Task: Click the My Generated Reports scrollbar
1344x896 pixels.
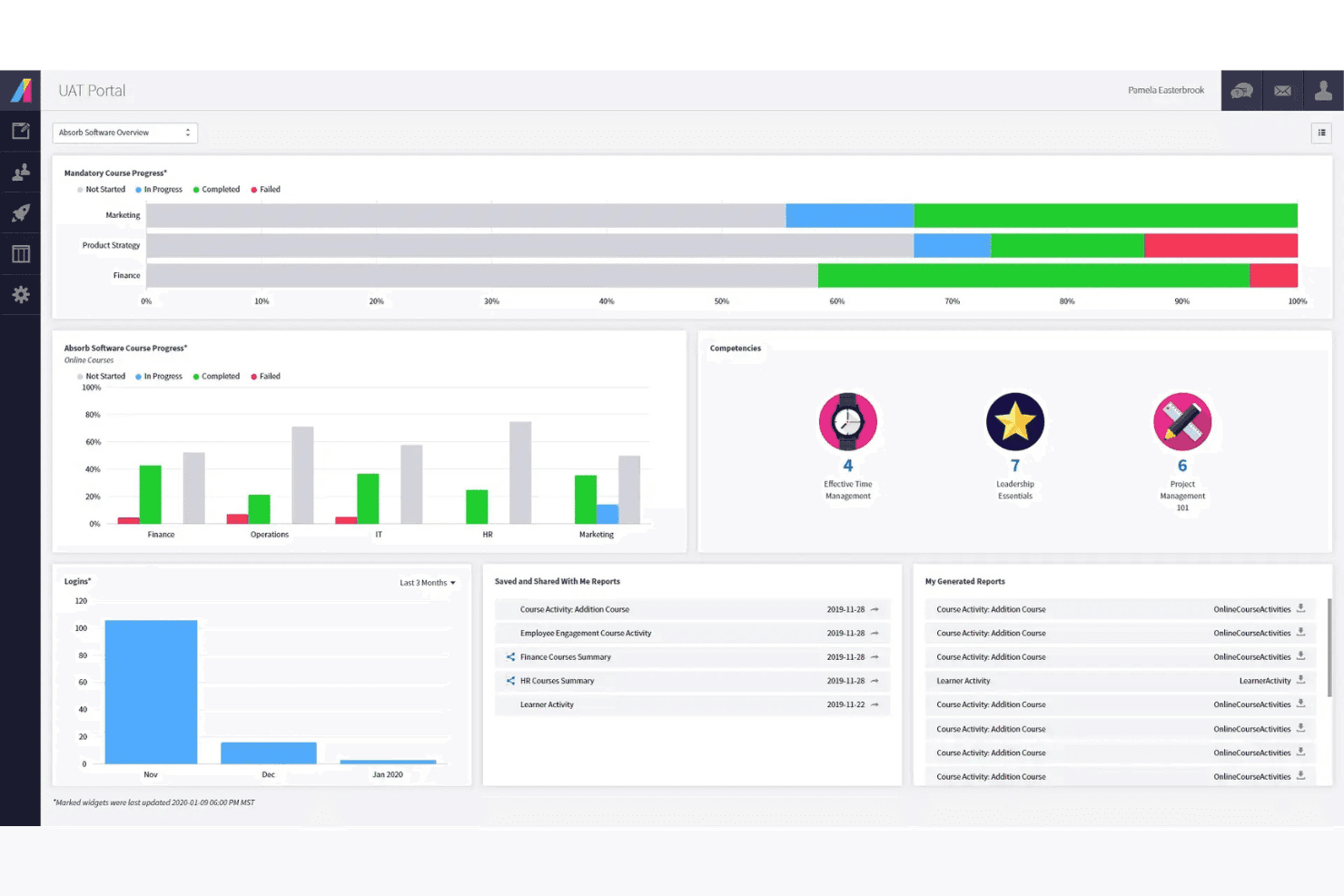Action: [1329, 648]
